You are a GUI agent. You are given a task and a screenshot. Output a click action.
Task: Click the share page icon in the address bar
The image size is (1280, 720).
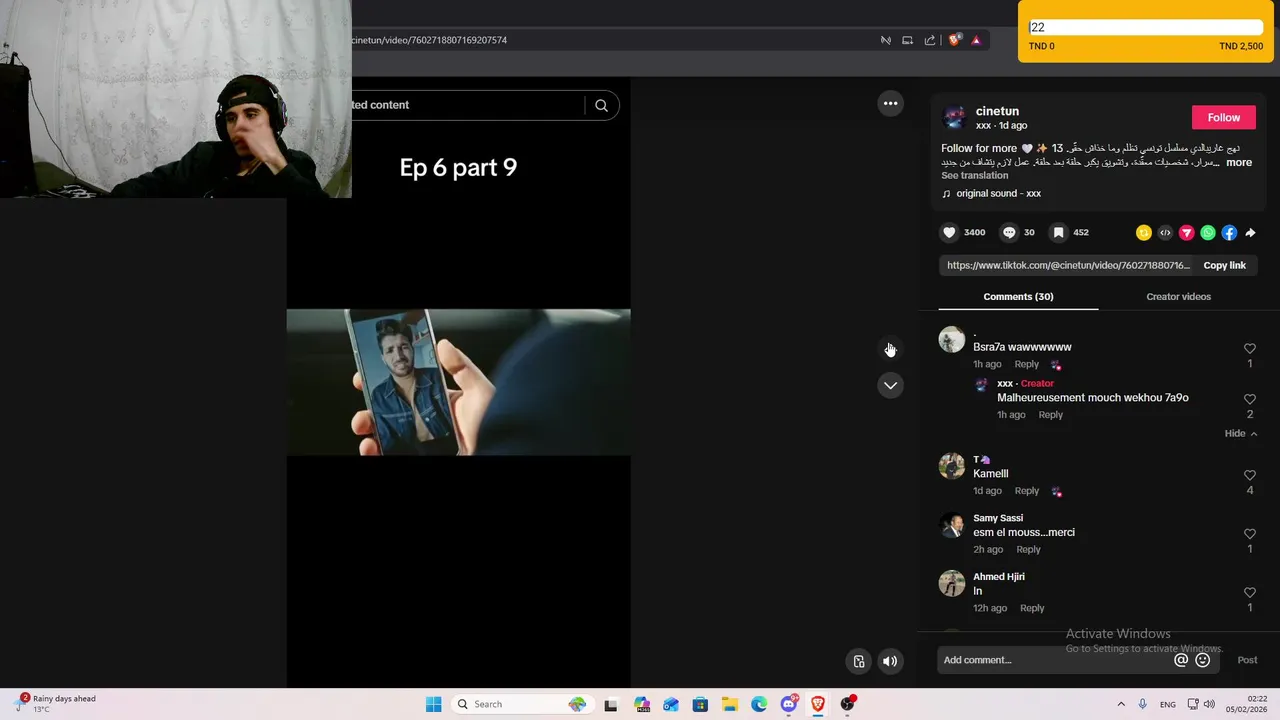click(x=929, y=40)
